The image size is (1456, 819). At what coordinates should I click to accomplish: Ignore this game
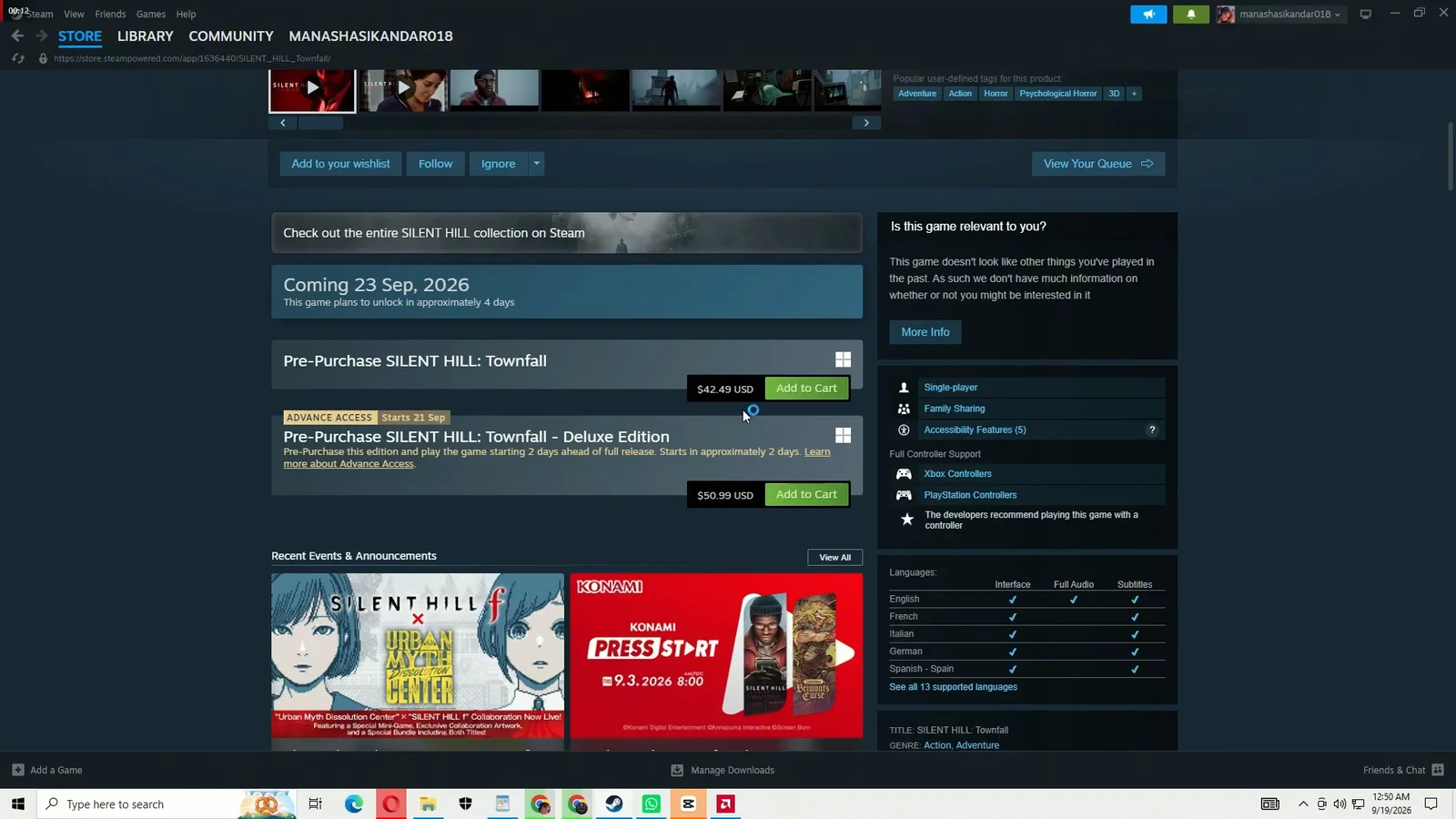coord(498,164)
